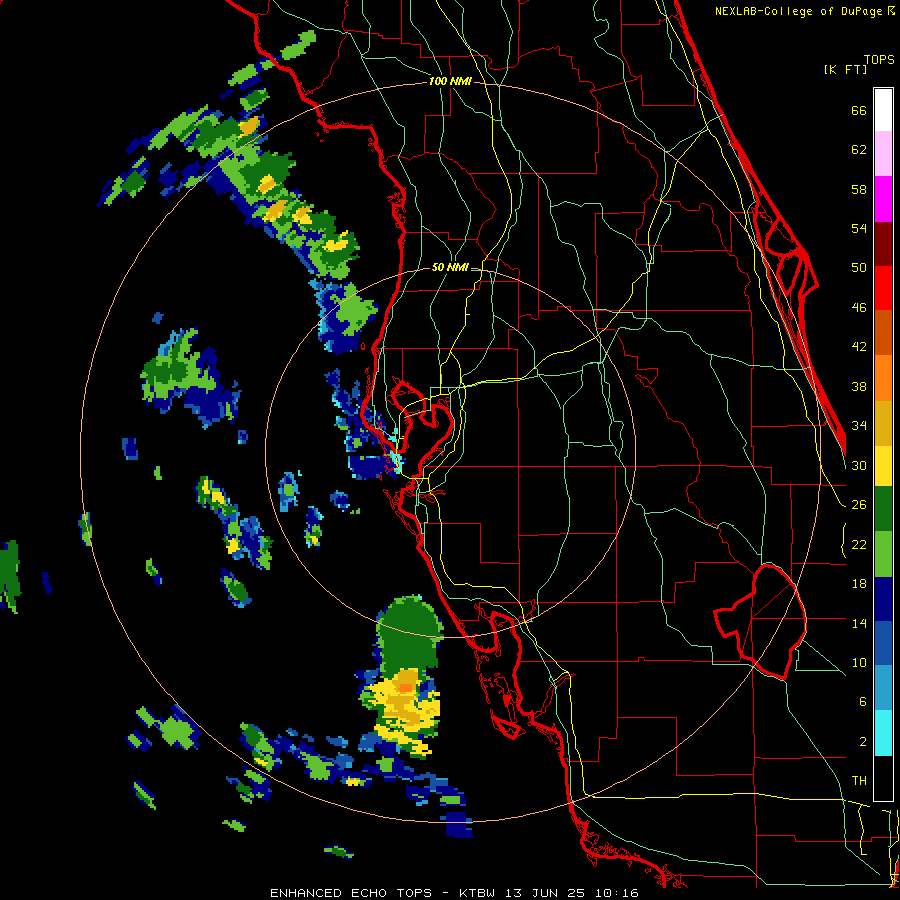Click the legend value 46
900x900 pixels.
point(859,308)
